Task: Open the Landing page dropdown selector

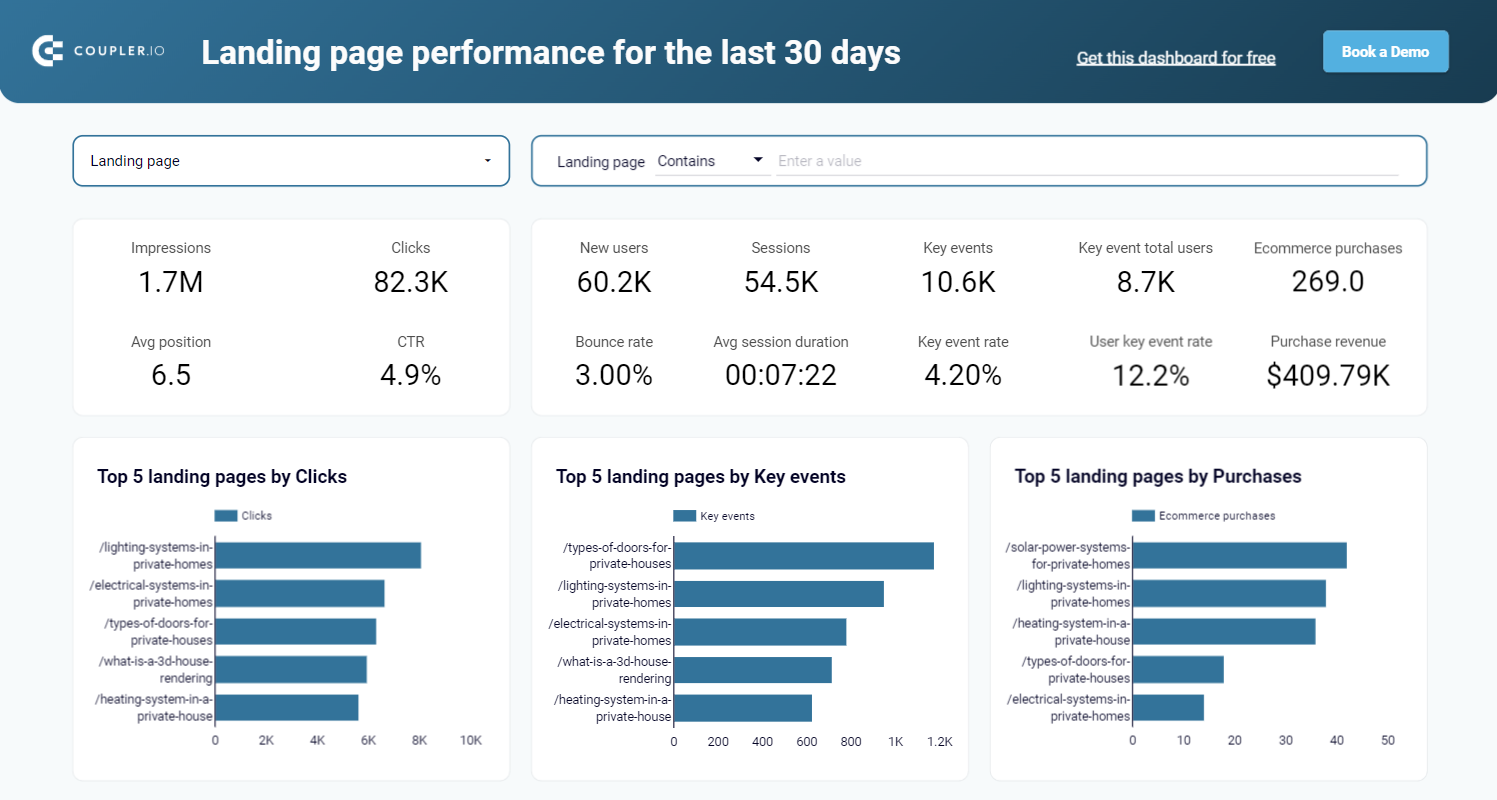Action: pyautogui.click(x=290, y=161)
